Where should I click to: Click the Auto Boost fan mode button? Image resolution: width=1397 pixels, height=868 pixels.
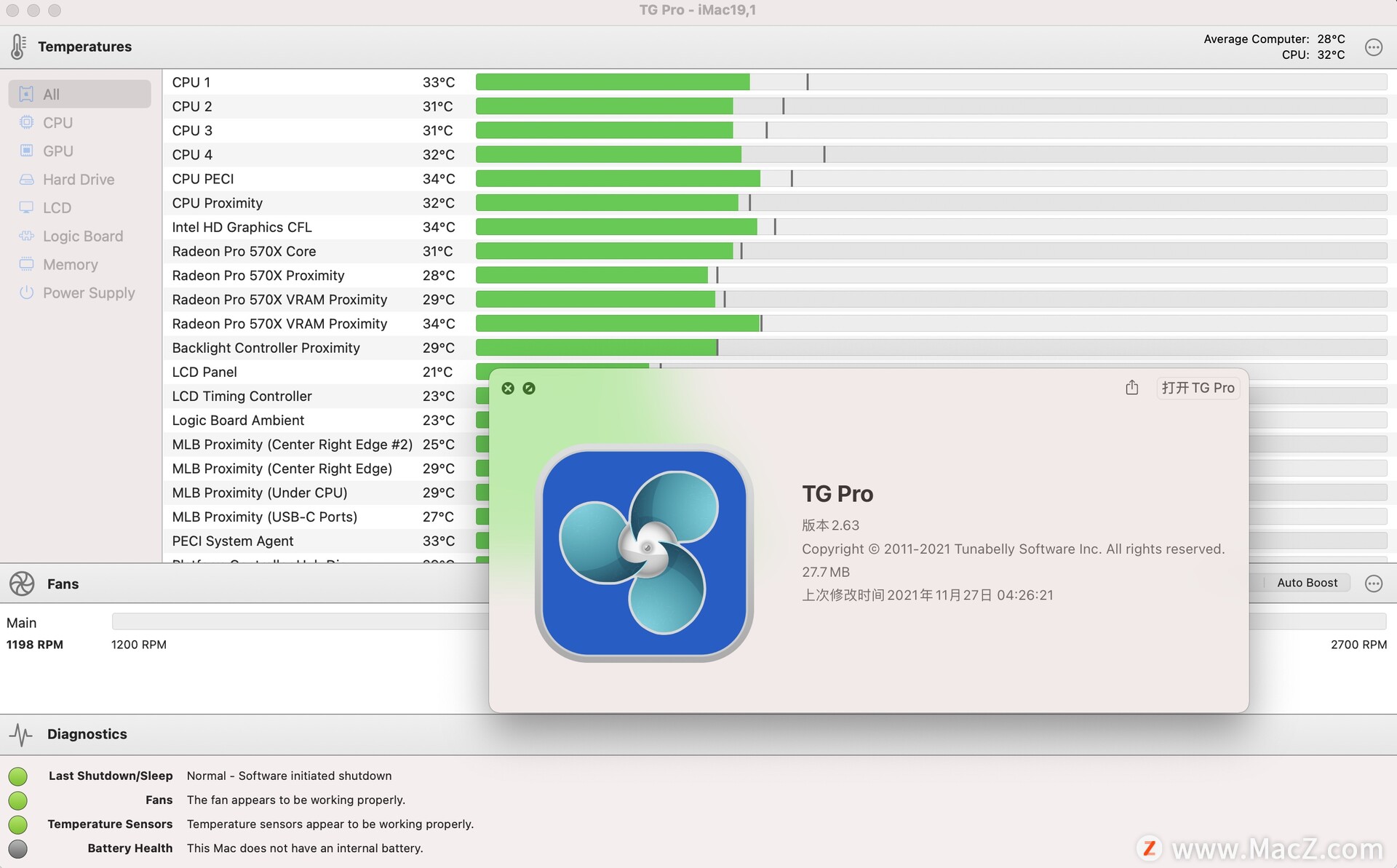[x=1307, y=583]
